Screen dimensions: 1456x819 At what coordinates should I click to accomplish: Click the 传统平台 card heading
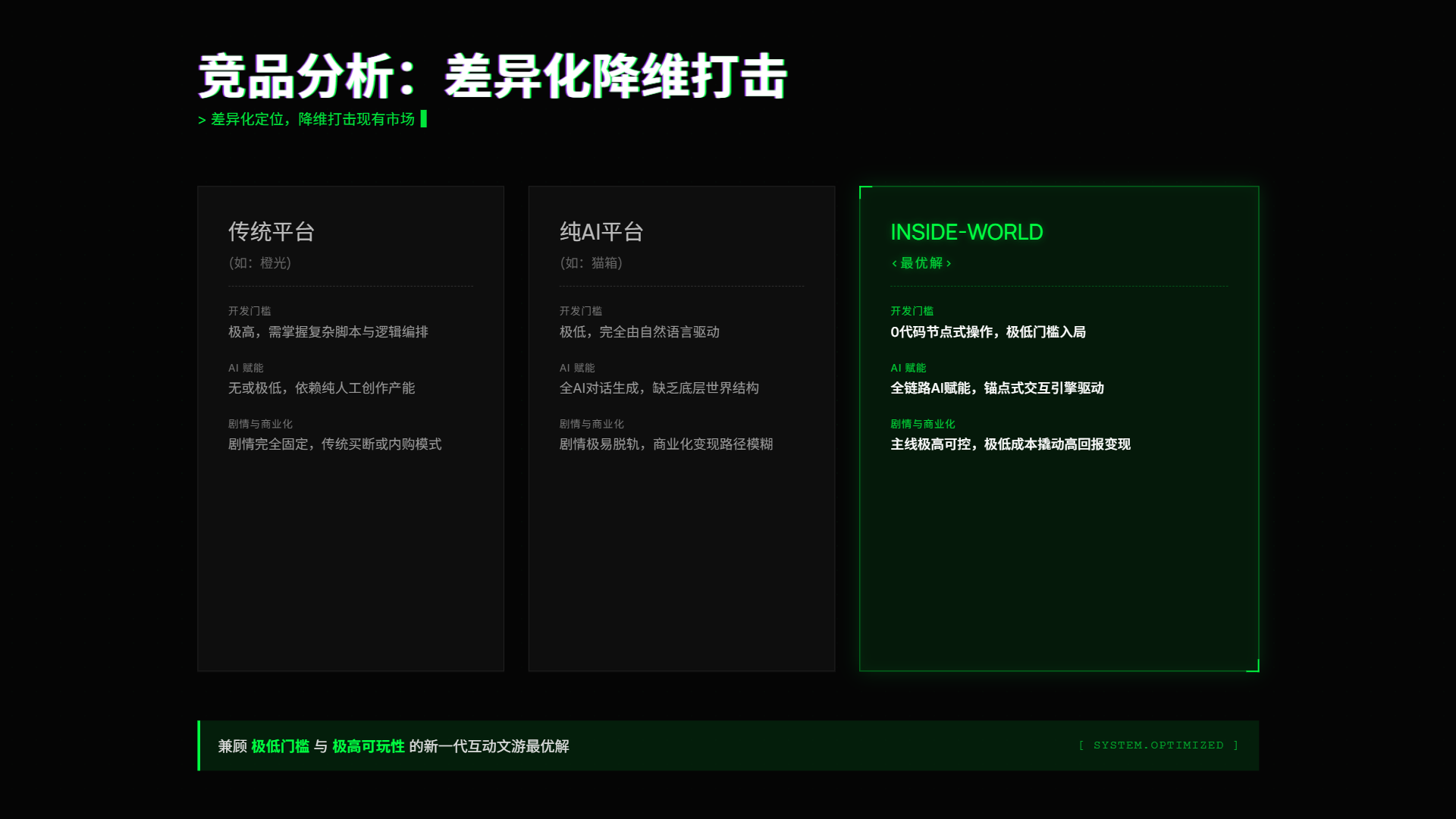point(271,232)
